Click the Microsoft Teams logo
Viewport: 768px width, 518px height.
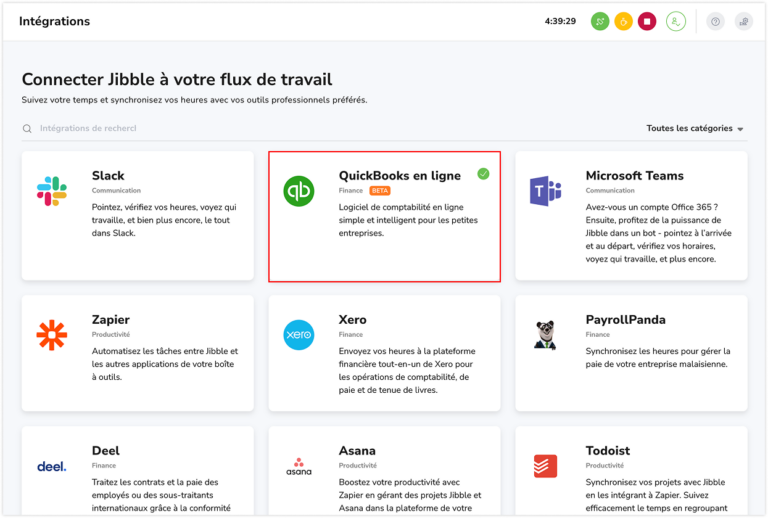545,190
